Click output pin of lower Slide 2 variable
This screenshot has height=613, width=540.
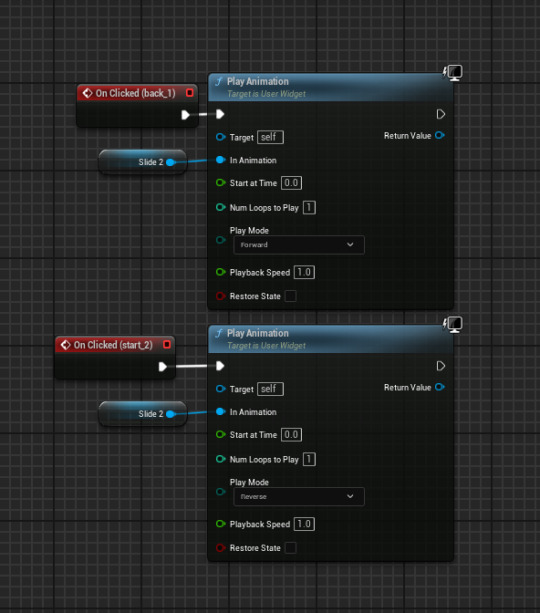click(170, 414)
